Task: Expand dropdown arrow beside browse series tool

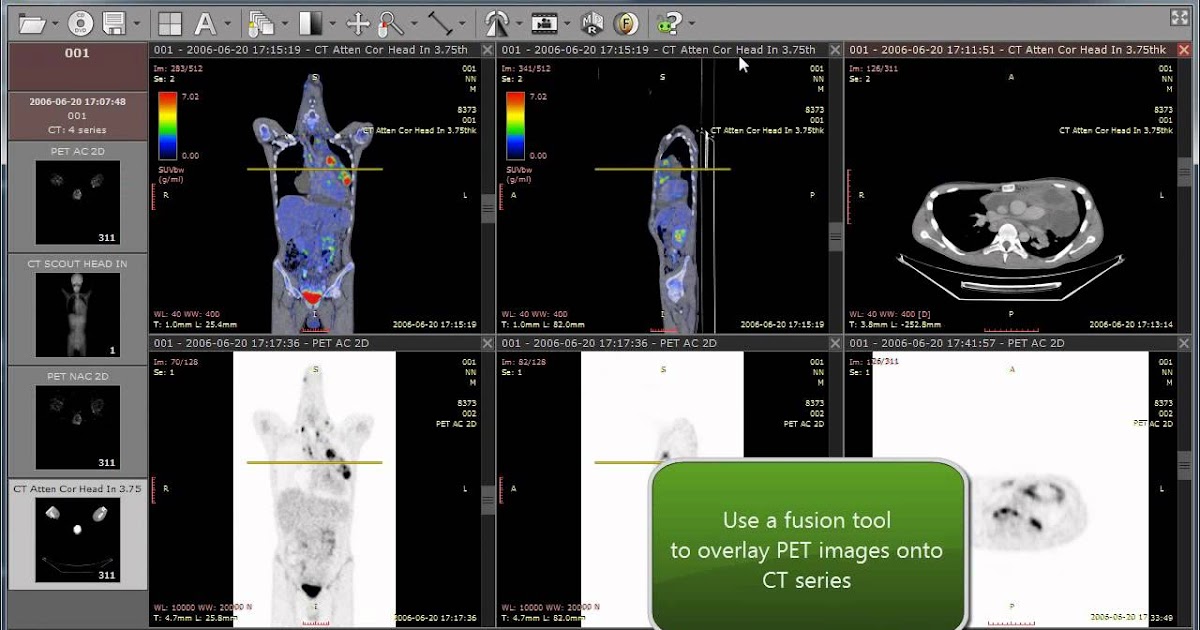Action: pos(285,23)
